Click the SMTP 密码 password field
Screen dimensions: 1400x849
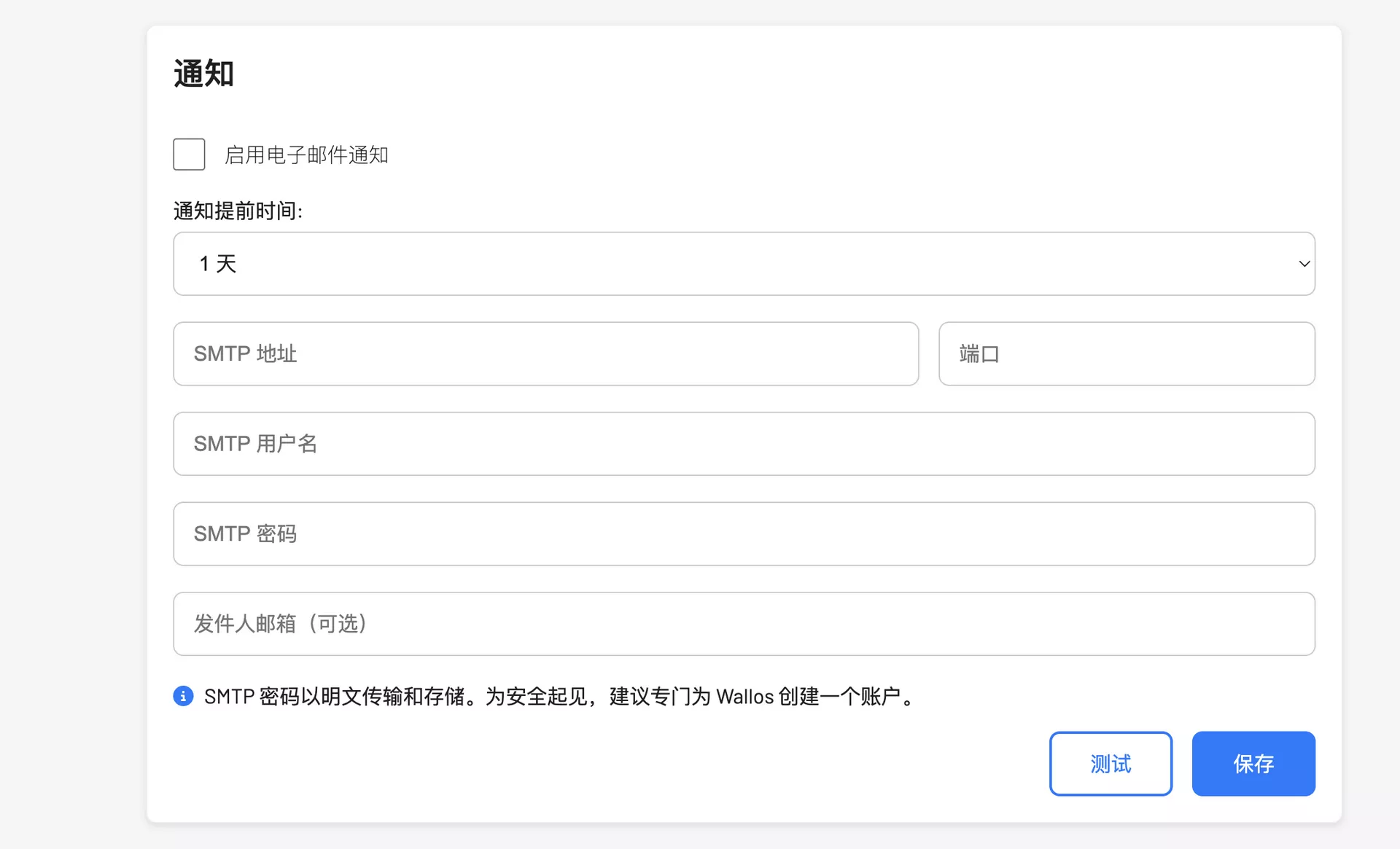(744, 533)
